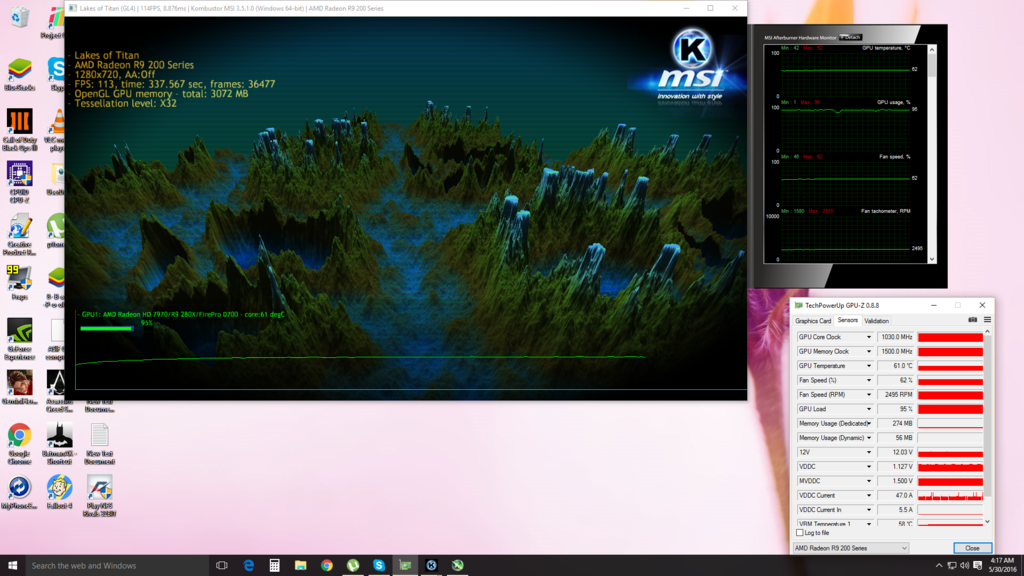Open GeForce Experience desktop icon
The image size is (1024, 576).
(x=20, y=339)
